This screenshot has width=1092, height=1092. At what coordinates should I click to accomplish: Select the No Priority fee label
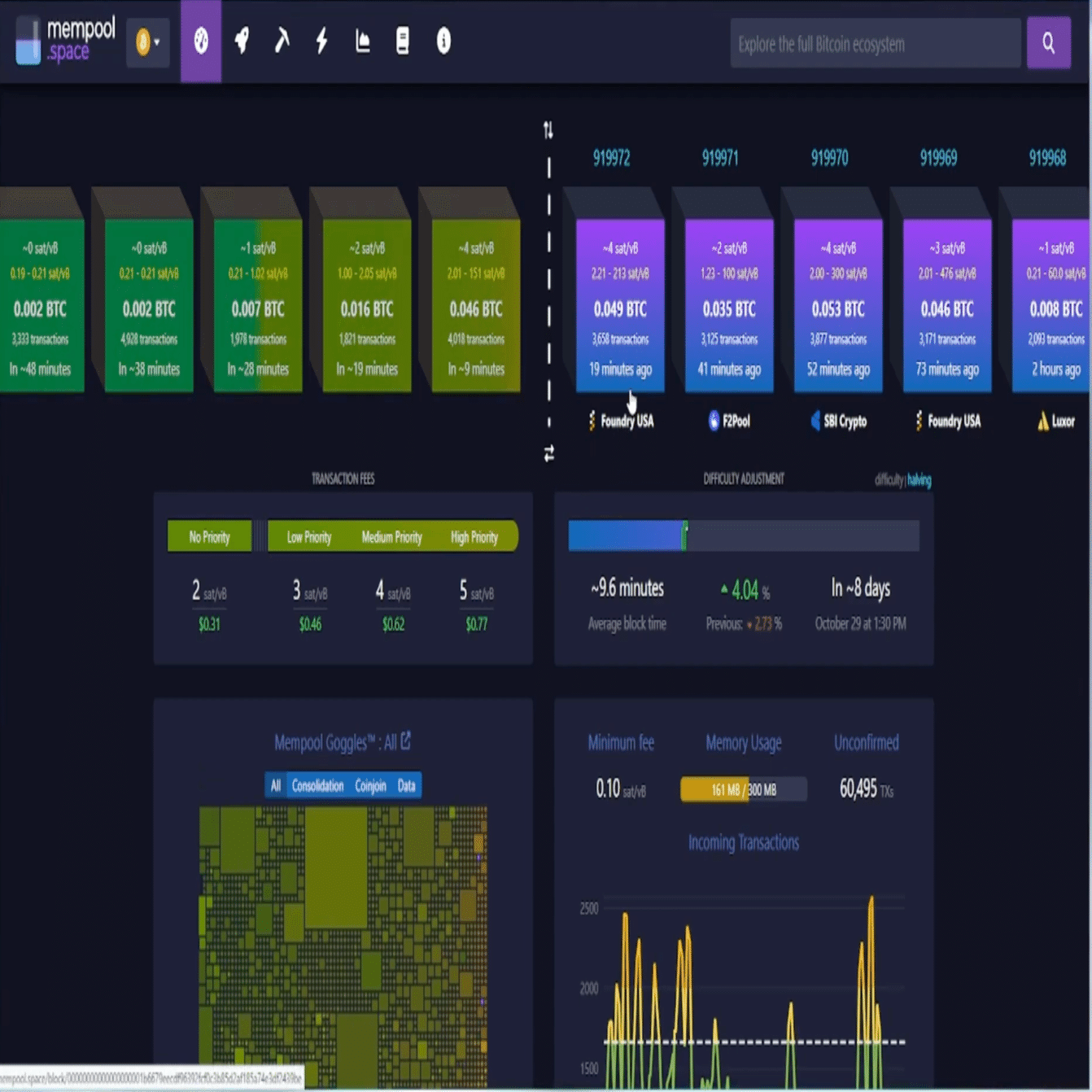209,537
